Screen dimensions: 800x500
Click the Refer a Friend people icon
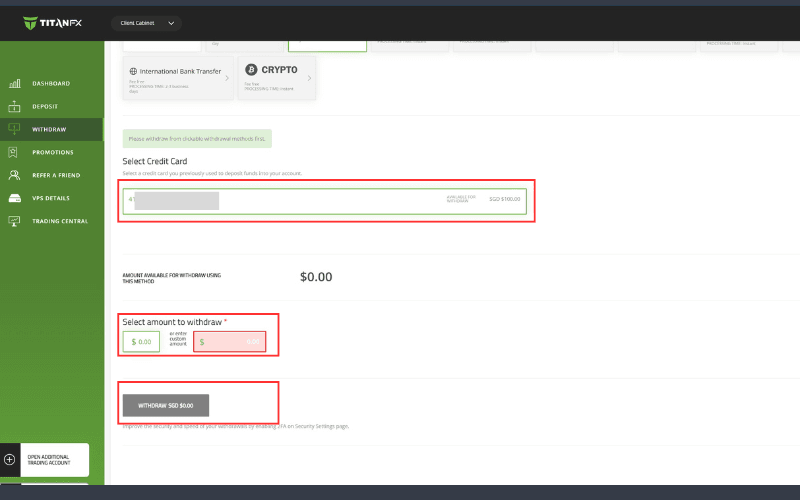tap(14, 175)
